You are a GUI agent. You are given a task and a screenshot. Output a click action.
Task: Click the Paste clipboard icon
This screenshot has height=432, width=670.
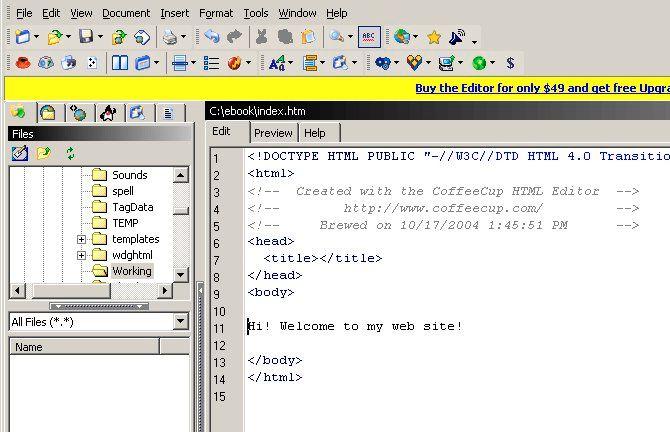click(309, 37)
